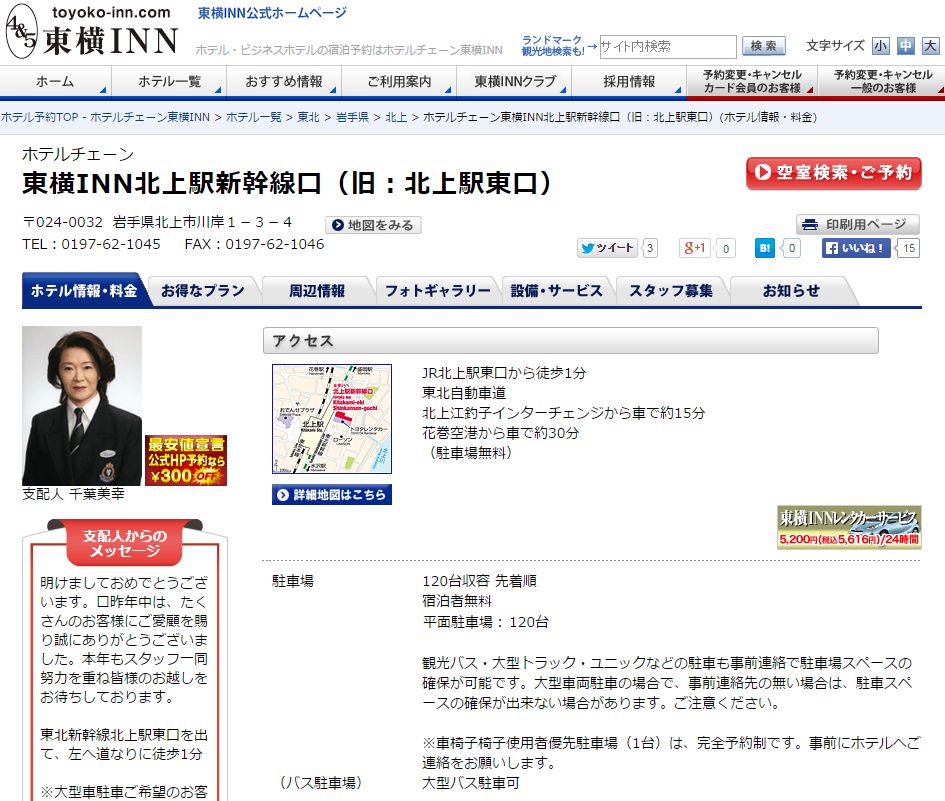Click the TEL：0197-62-1045 text
945x801 pixels.
click(x=92, y=244)
